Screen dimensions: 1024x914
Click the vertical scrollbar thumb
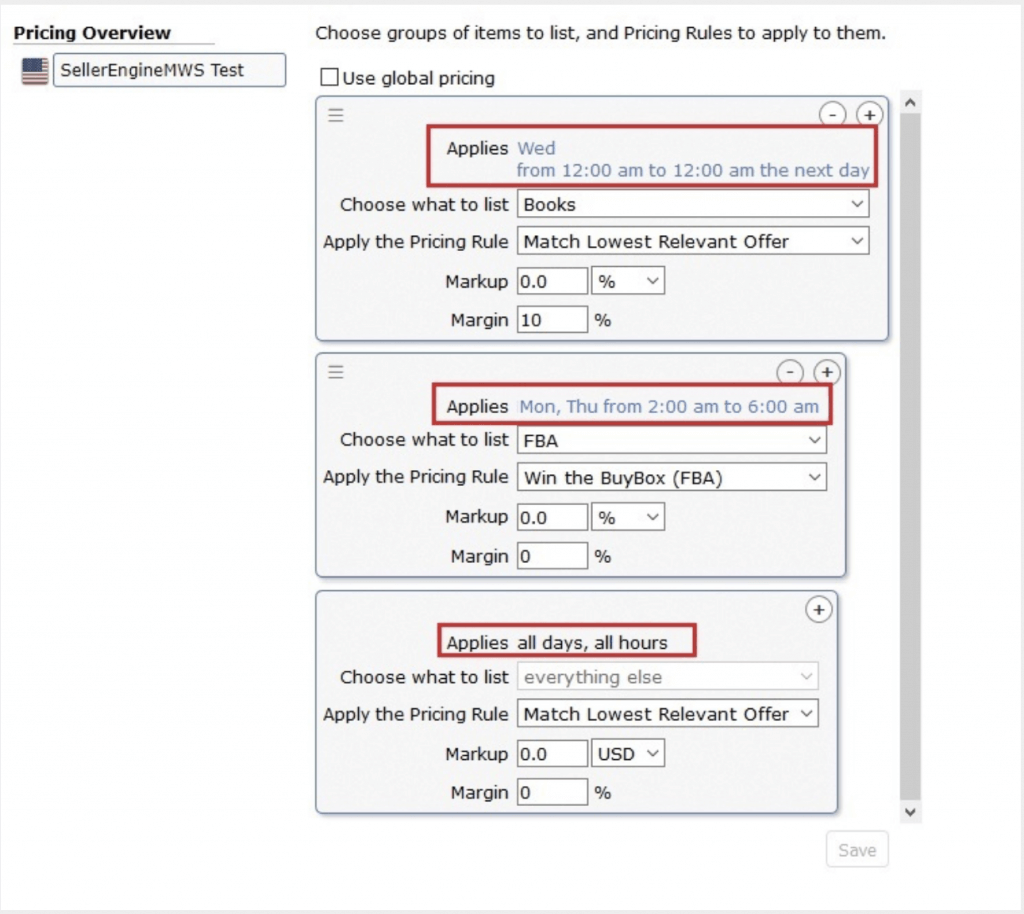point(910,457)
